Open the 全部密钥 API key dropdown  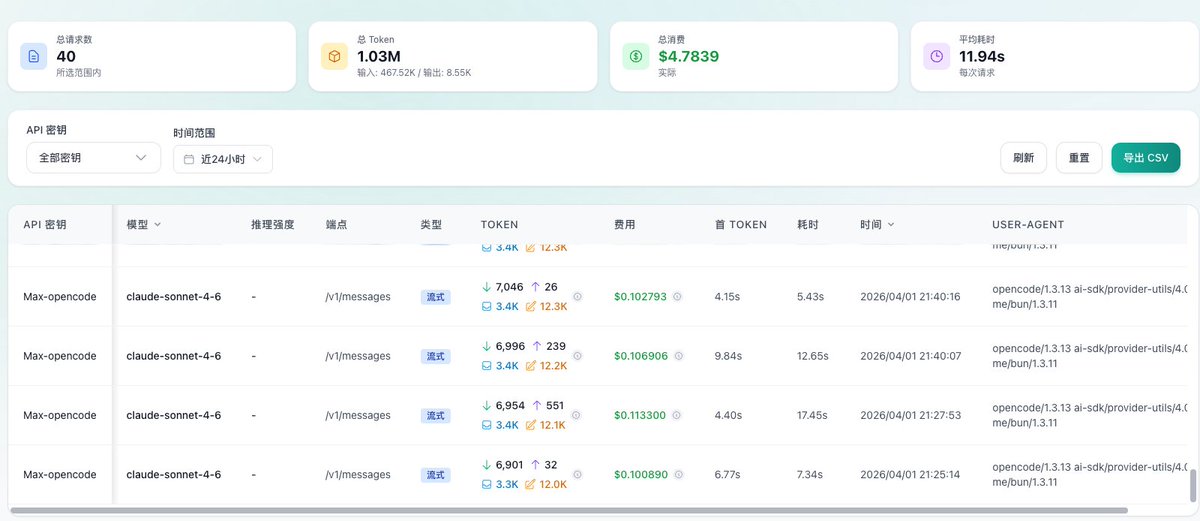[x=93, y=158]
